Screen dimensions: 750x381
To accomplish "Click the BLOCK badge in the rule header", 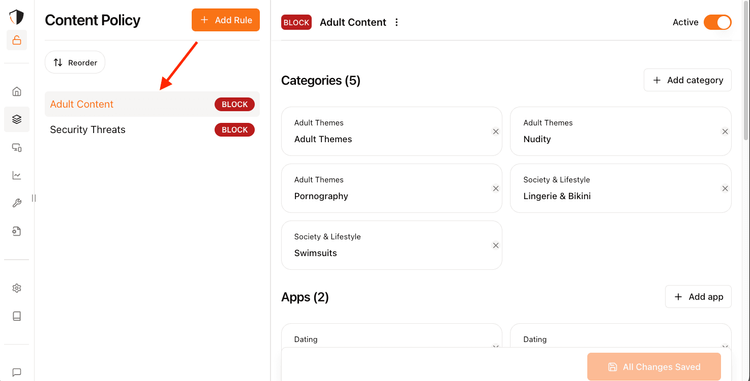I will pyautogui.click(x=296, y=22).
